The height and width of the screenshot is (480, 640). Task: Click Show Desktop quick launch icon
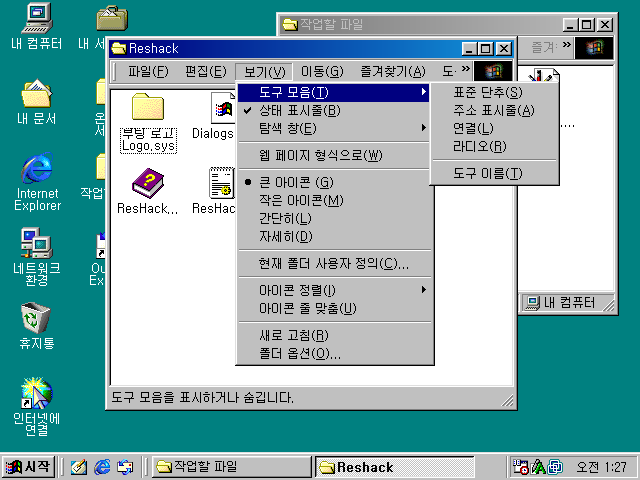click(x=79, y=467)
